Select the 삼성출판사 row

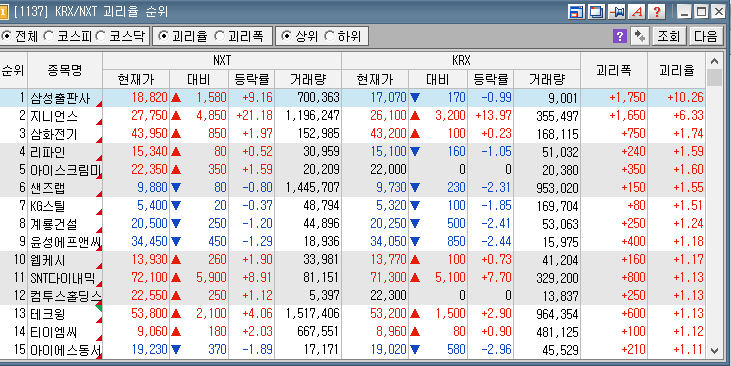(x=352, y=98)
